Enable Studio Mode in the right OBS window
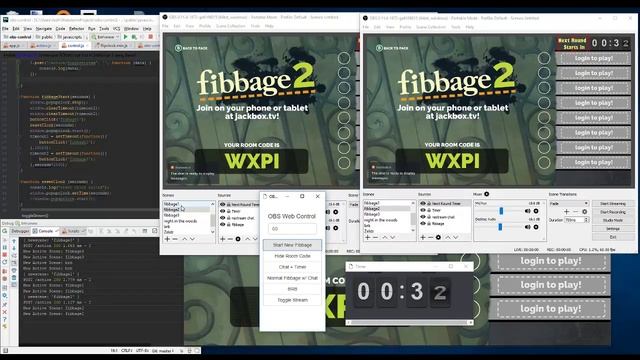This screenshot has width=640, height=360. click(x=613, y=220)
